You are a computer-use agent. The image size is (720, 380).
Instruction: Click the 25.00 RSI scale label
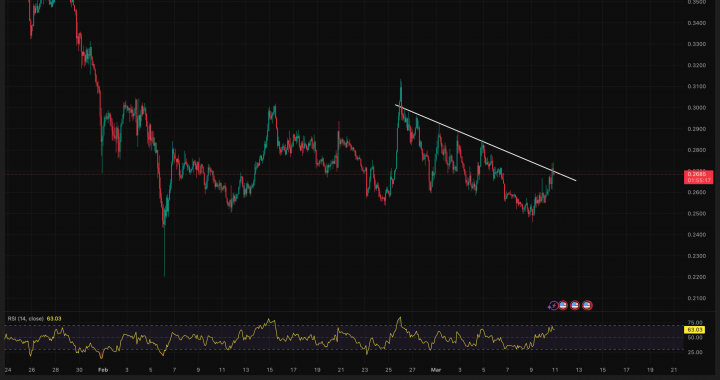click(x=696, y=352)
